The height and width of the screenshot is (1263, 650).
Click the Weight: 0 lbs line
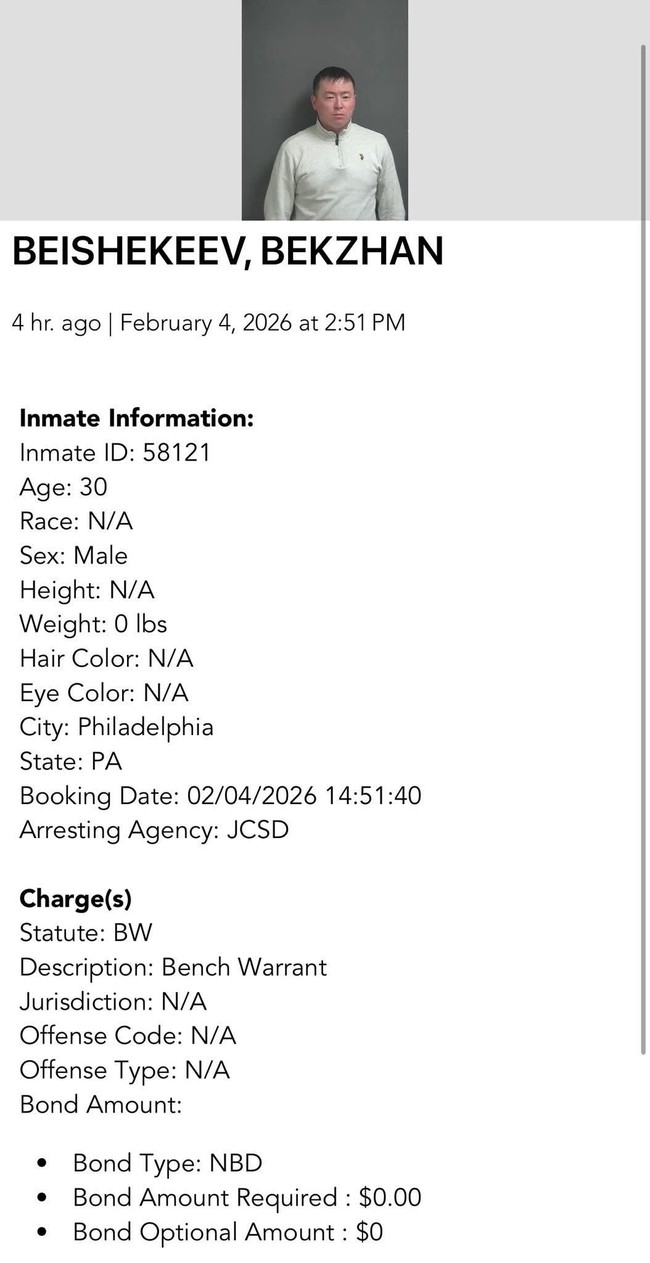(x=93, y=624)
